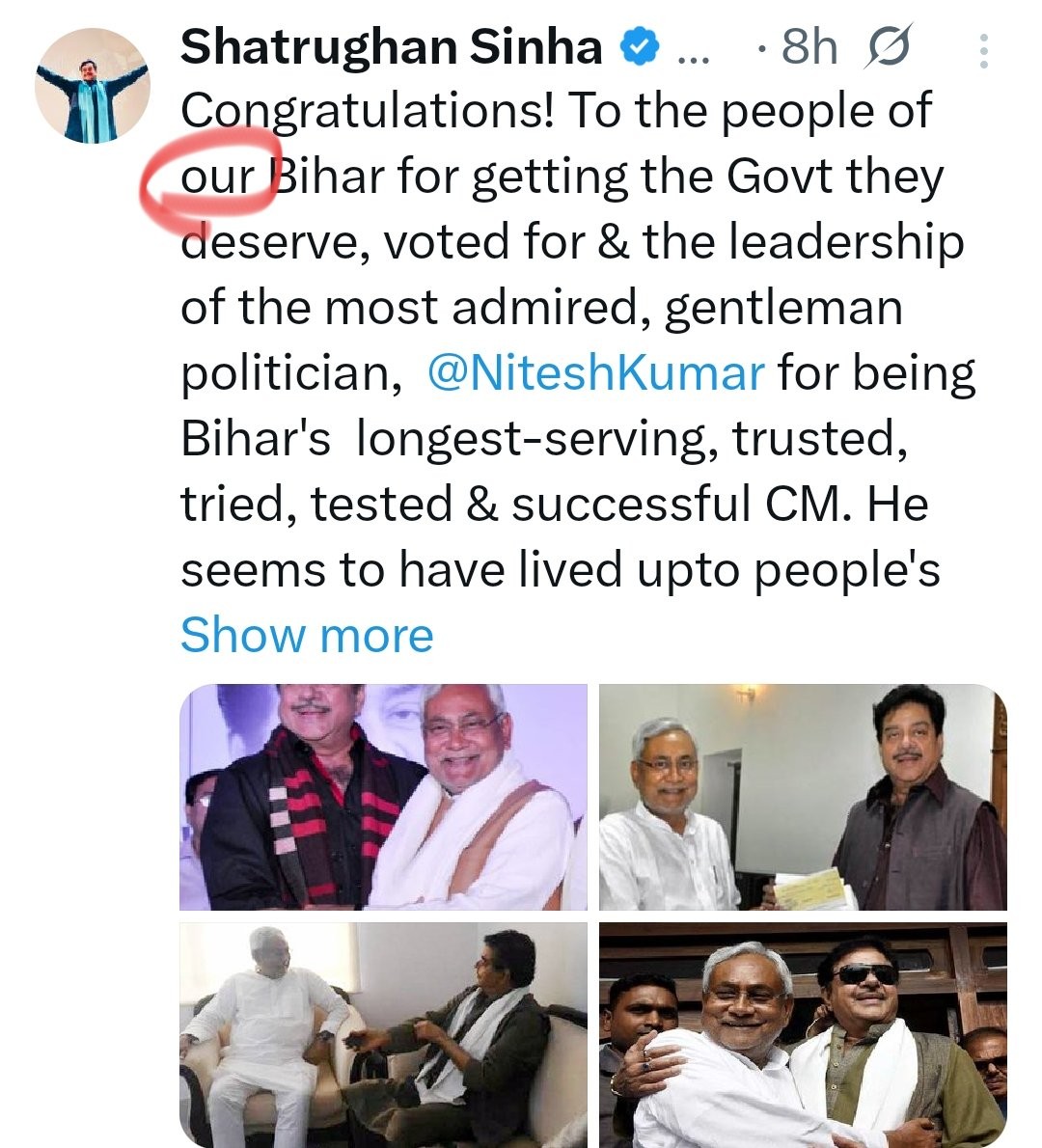Image resolution: width=1042 pixels, height=1148 pixels.
Task: Open the photo showing a cheque handover
Action: pyautogui.click(x=802, y=797)
